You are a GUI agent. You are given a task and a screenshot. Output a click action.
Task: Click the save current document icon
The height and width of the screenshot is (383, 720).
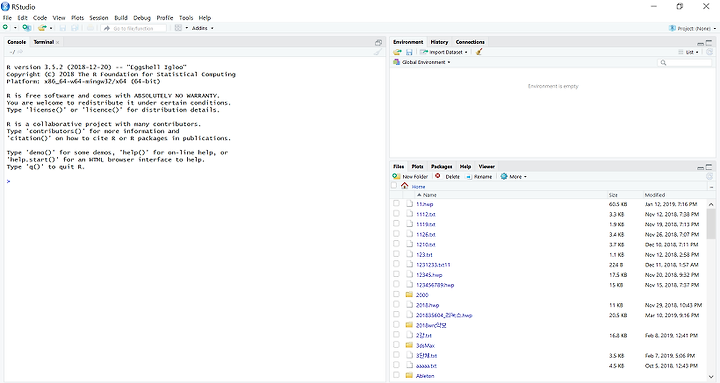click(x=62, y=28)
